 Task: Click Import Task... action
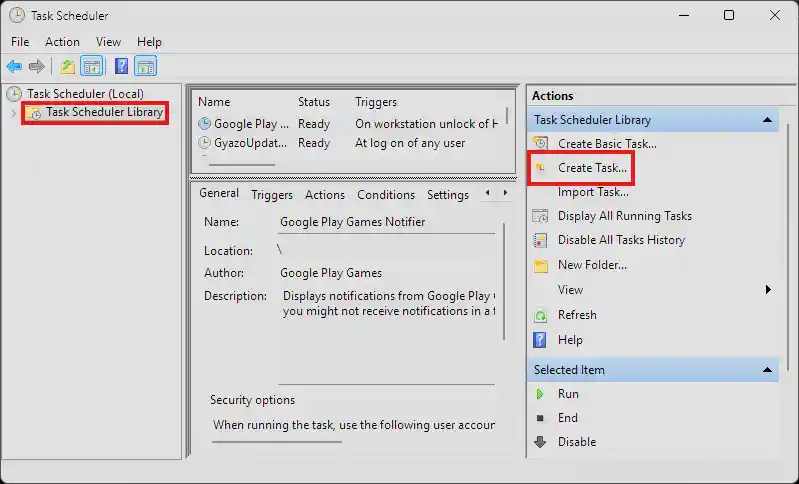593,192
